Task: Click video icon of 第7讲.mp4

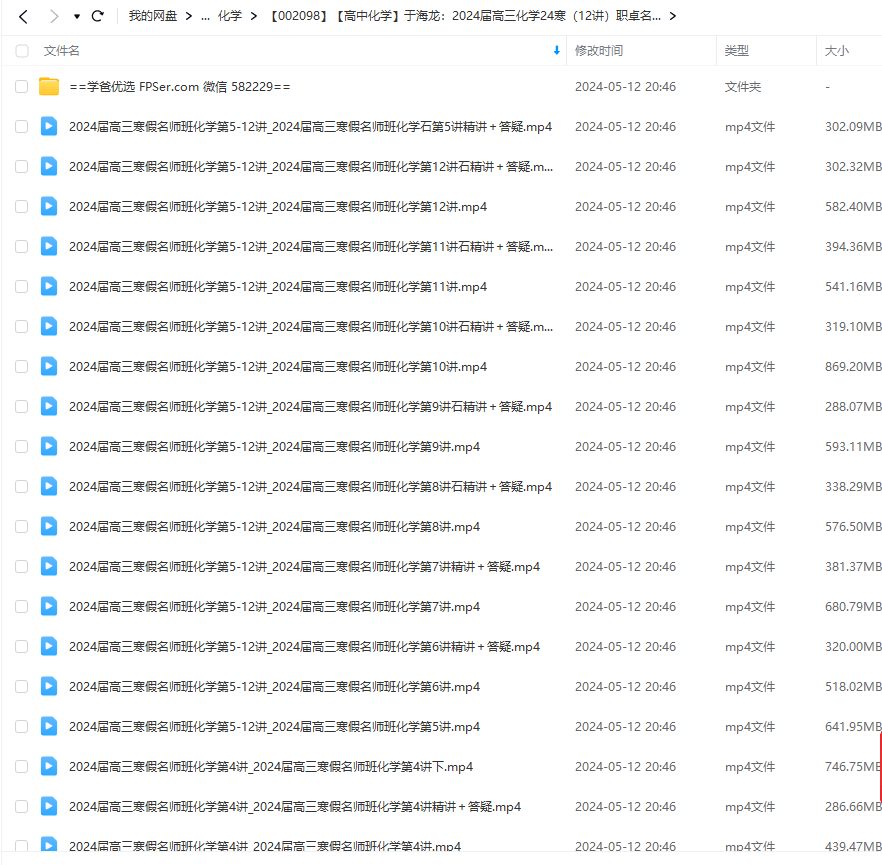Action: coord(49,605)
